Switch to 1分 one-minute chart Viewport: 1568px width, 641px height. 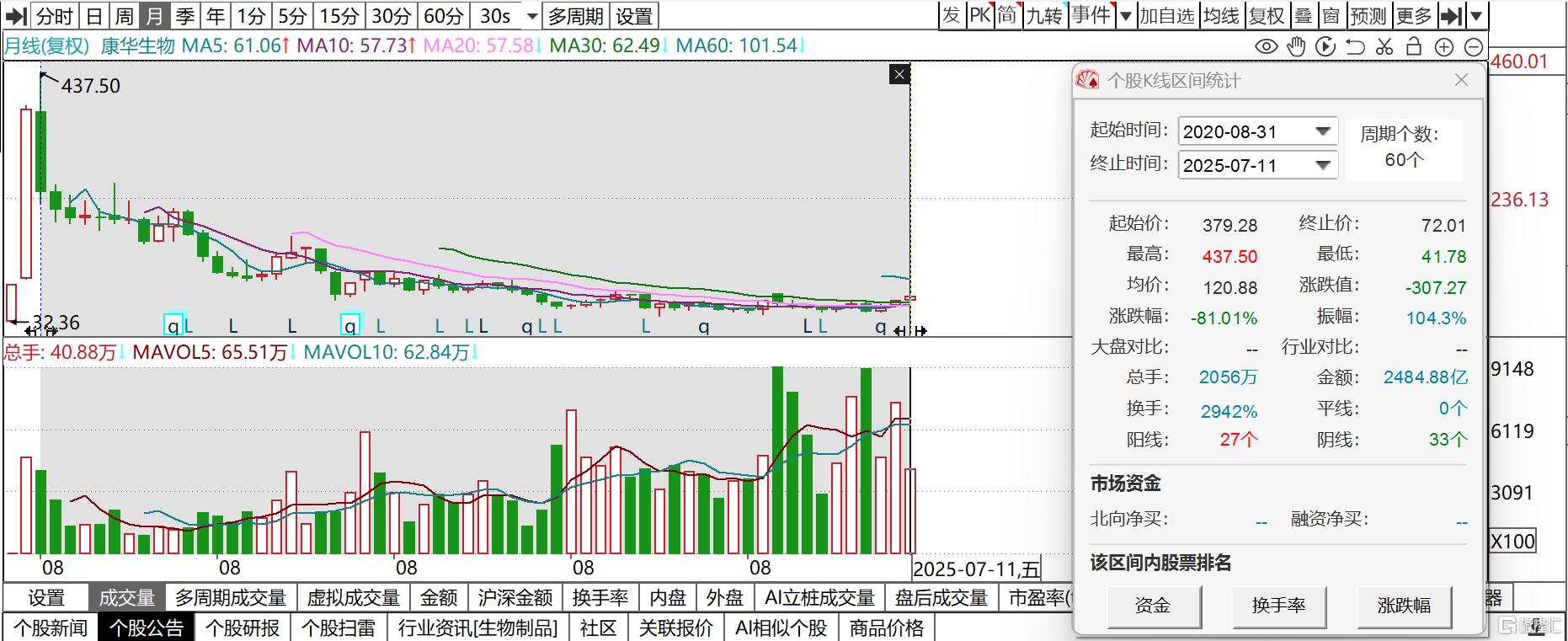tap(251, 16)
